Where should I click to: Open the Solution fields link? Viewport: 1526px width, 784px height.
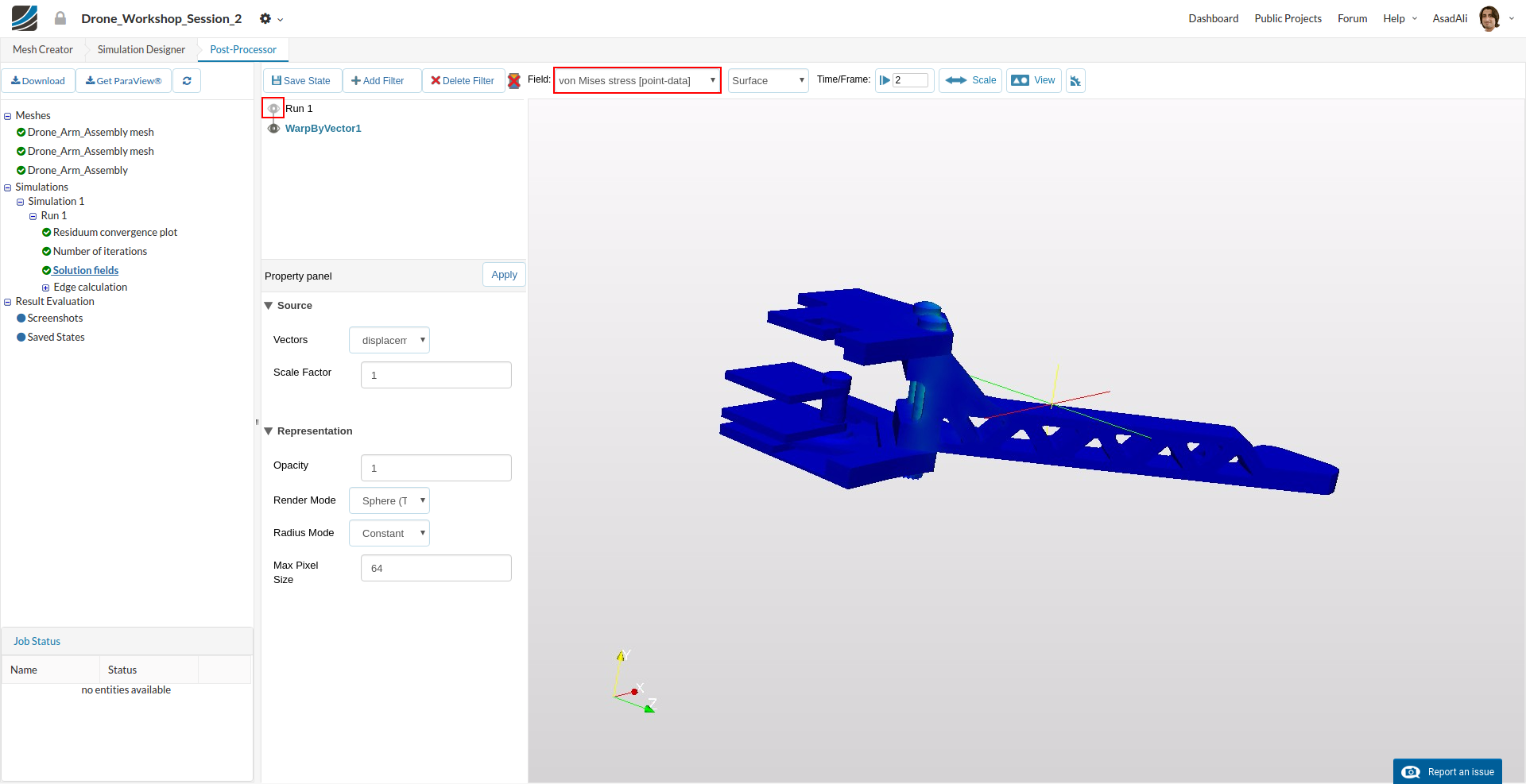(x=86, y=271)
